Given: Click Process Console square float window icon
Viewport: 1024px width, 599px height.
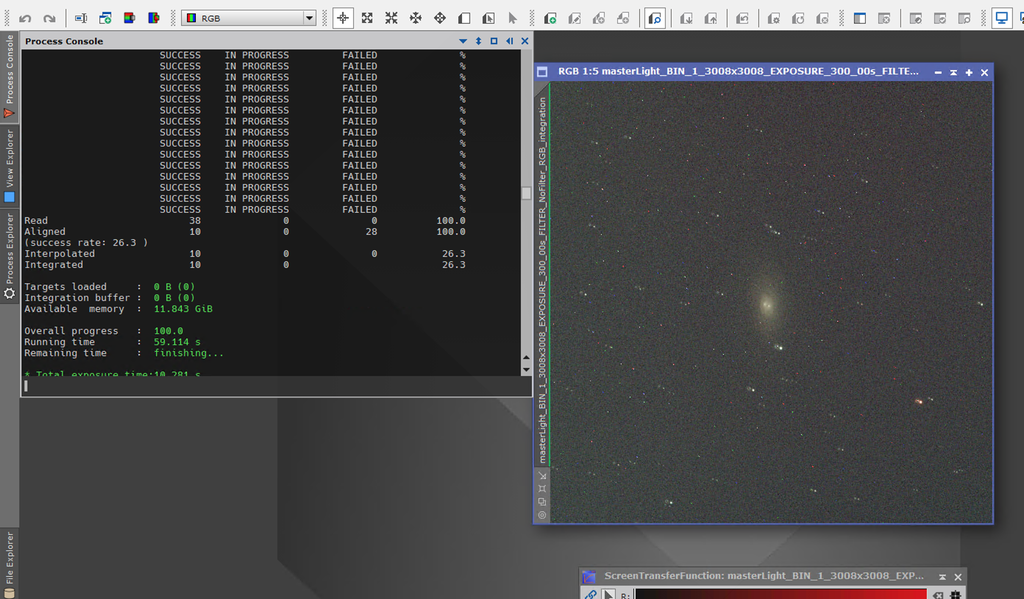Looking at the screenshot, I should (x=494, y=41).
